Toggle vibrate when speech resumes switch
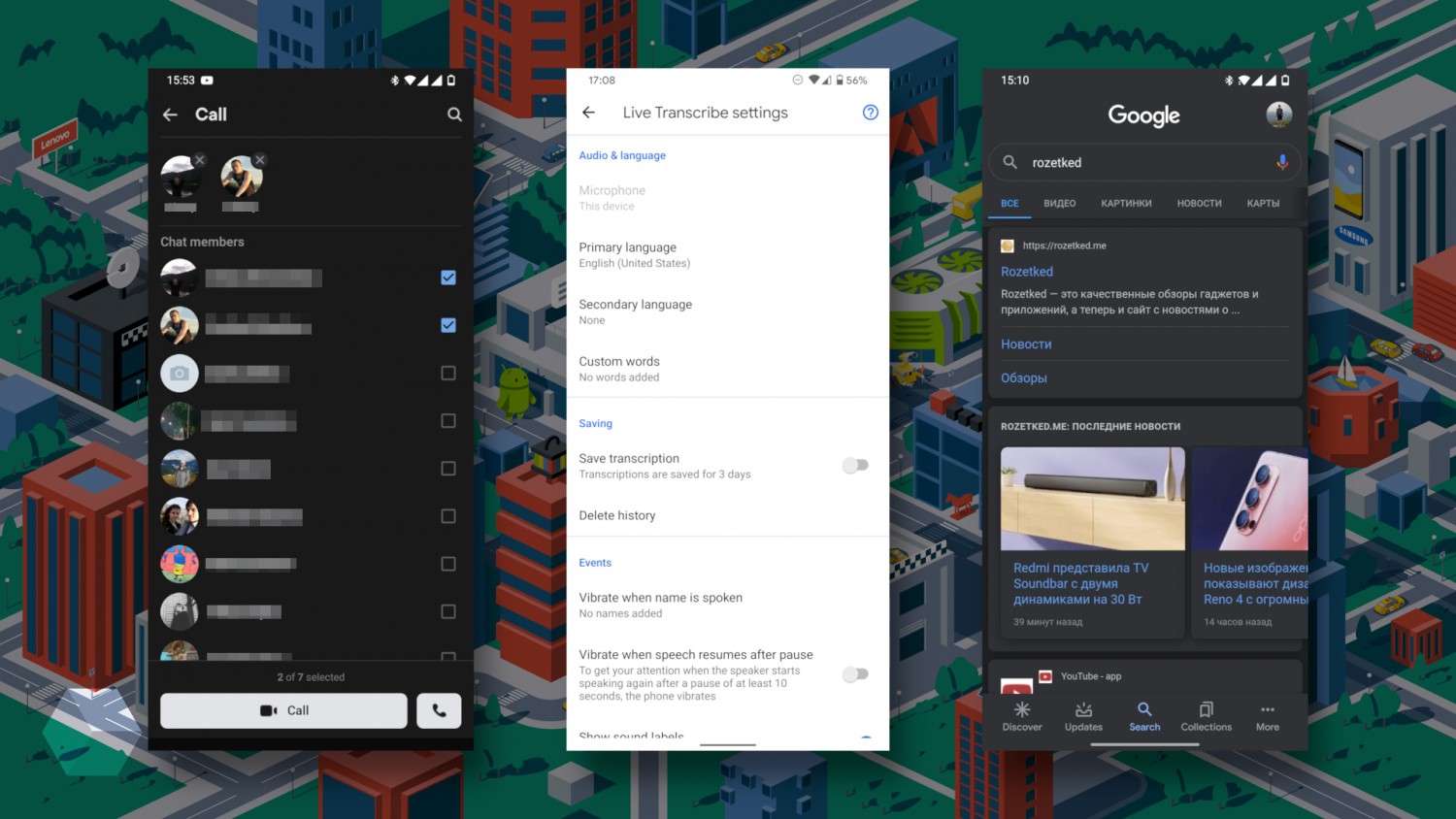1456x819 pixels. pos(855,673)
